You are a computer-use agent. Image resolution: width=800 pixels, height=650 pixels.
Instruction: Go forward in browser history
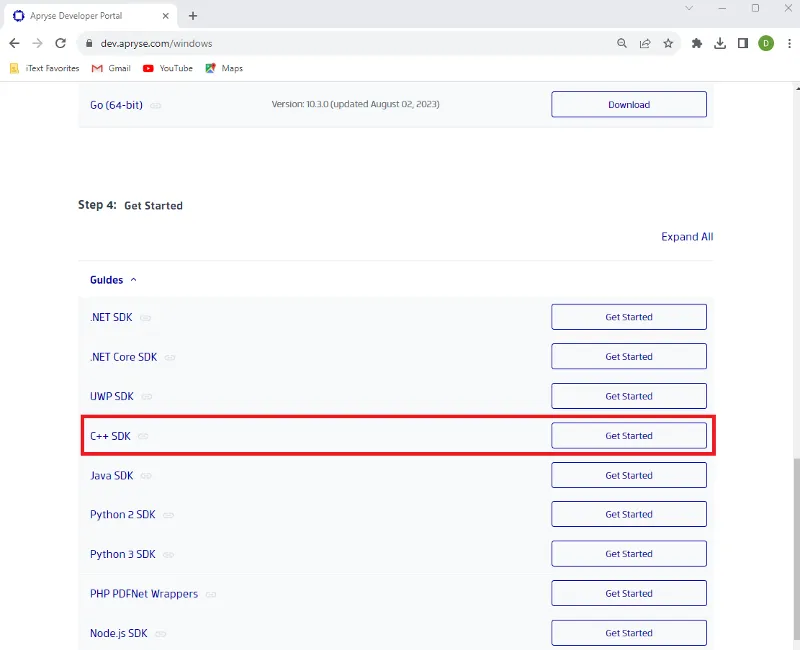(37, 43)
